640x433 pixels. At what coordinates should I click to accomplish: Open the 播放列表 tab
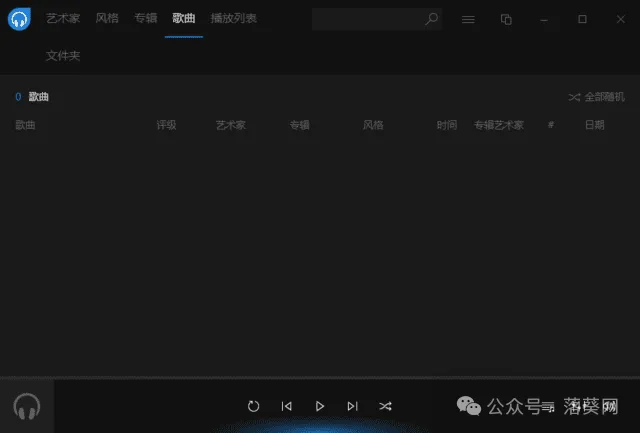coord(233,18)
